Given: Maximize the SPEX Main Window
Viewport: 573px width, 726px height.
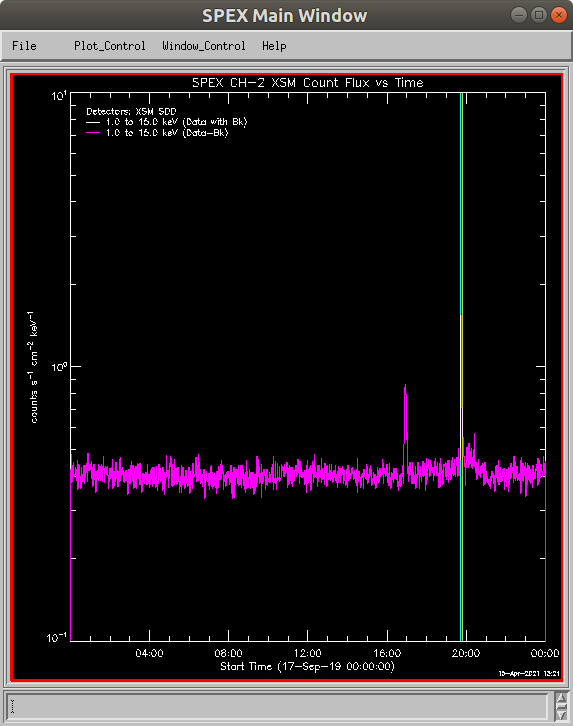Looking at the screenshot, I should (x=539, y=15).
